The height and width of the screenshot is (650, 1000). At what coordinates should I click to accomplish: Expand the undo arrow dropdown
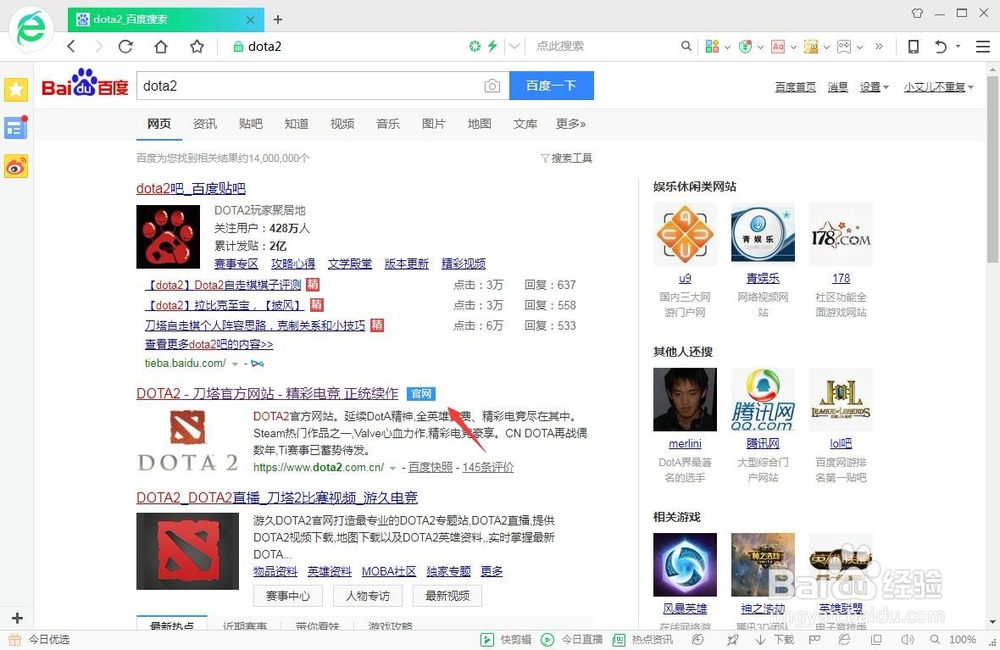coord(958,46)
